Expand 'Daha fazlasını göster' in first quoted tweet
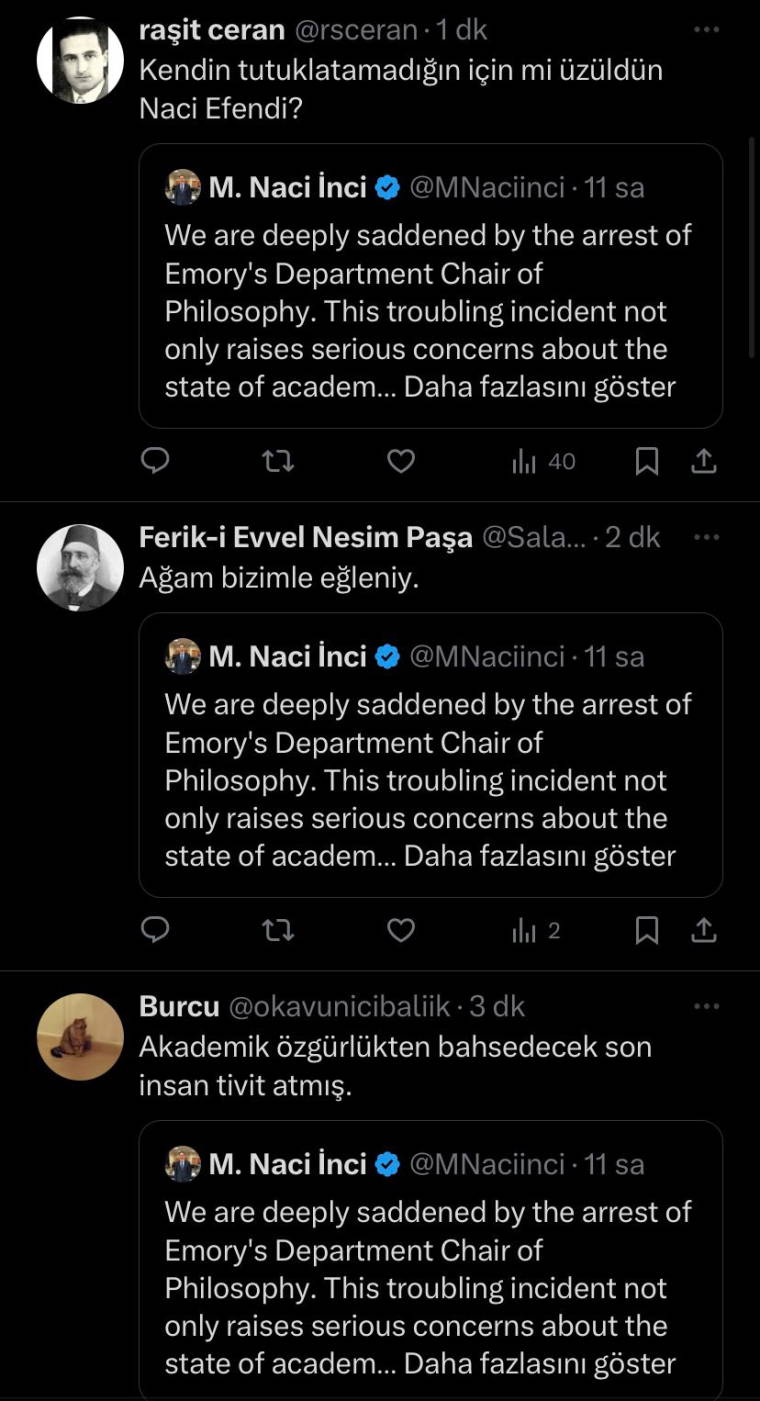 [540, 387]
